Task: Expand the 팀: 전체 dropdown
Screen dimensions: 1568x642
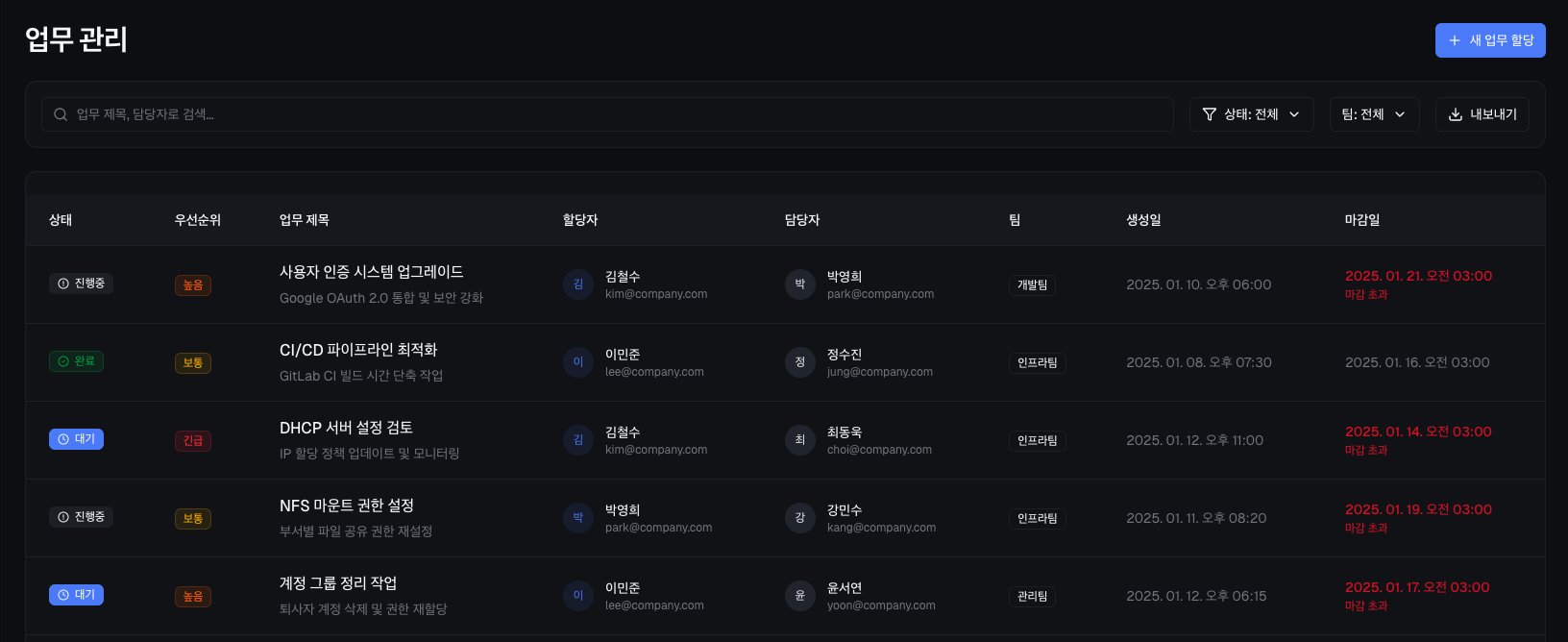Action: pyautogui.click(x=1374, y=114)
